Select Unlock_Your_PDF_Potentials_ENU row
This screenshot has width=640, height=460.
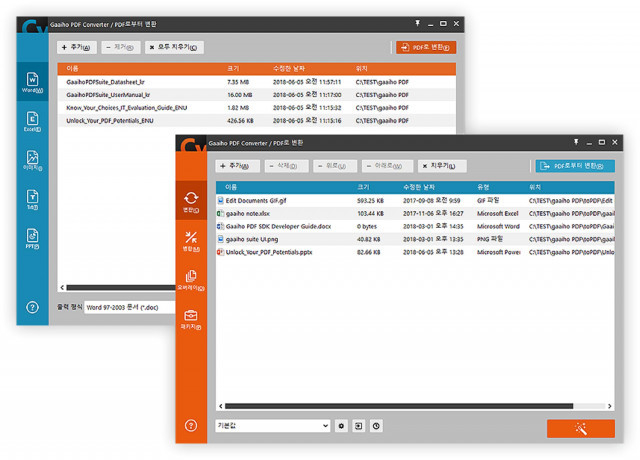(257, 121)
